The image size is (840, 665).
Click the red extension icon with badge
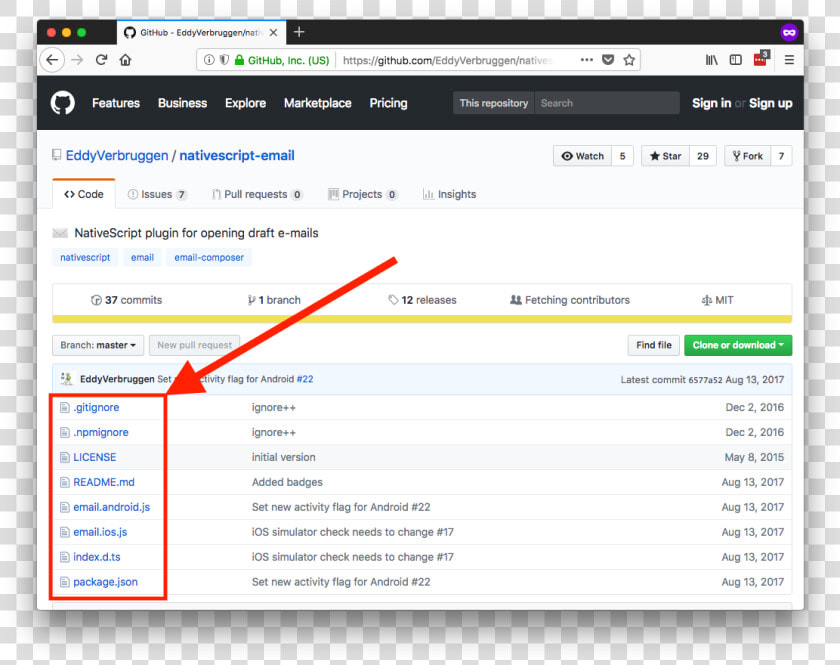click(761, 58)
